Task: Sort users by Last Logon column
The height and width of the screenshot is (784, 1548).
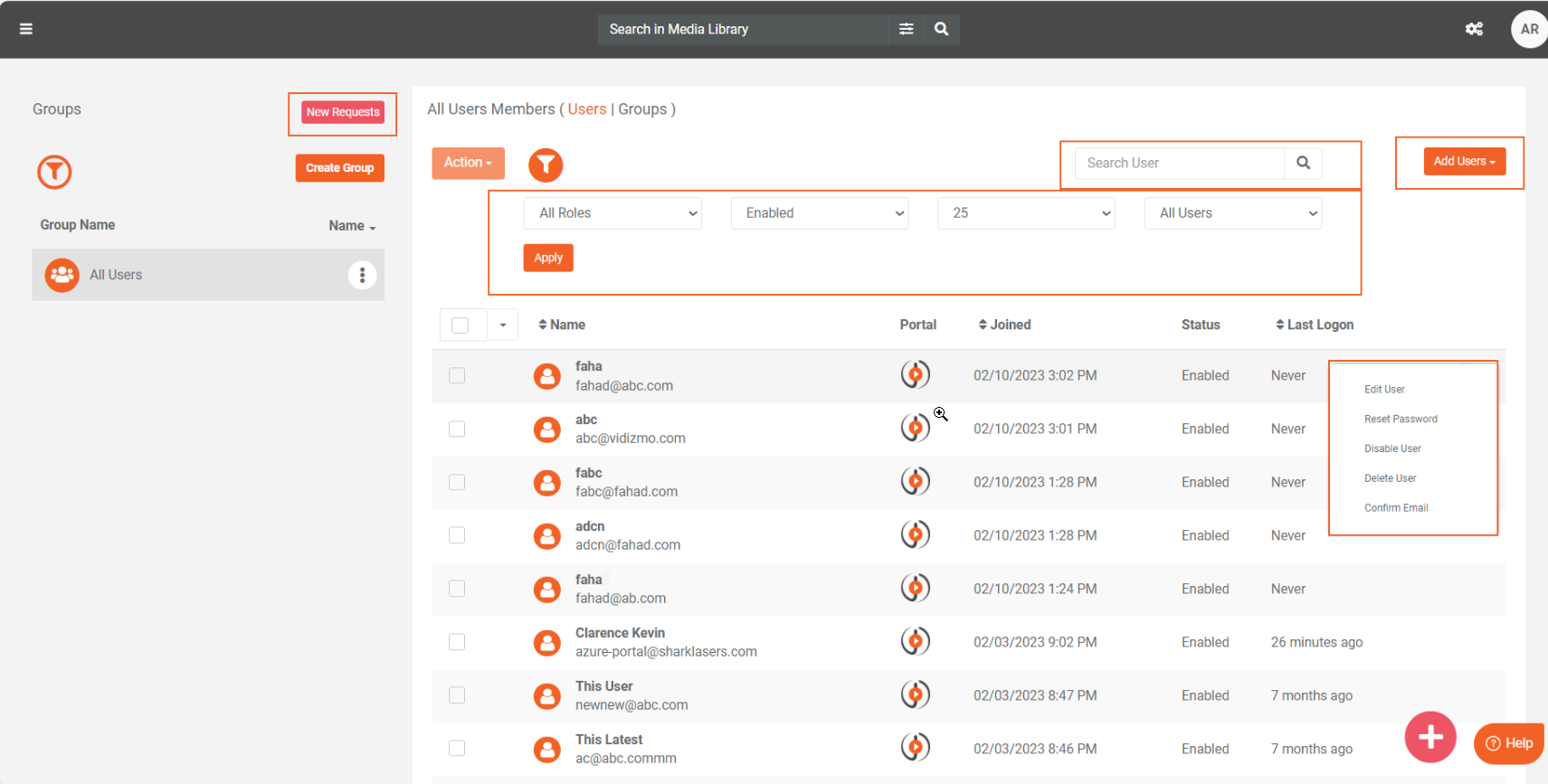Action: [1315, 325]
